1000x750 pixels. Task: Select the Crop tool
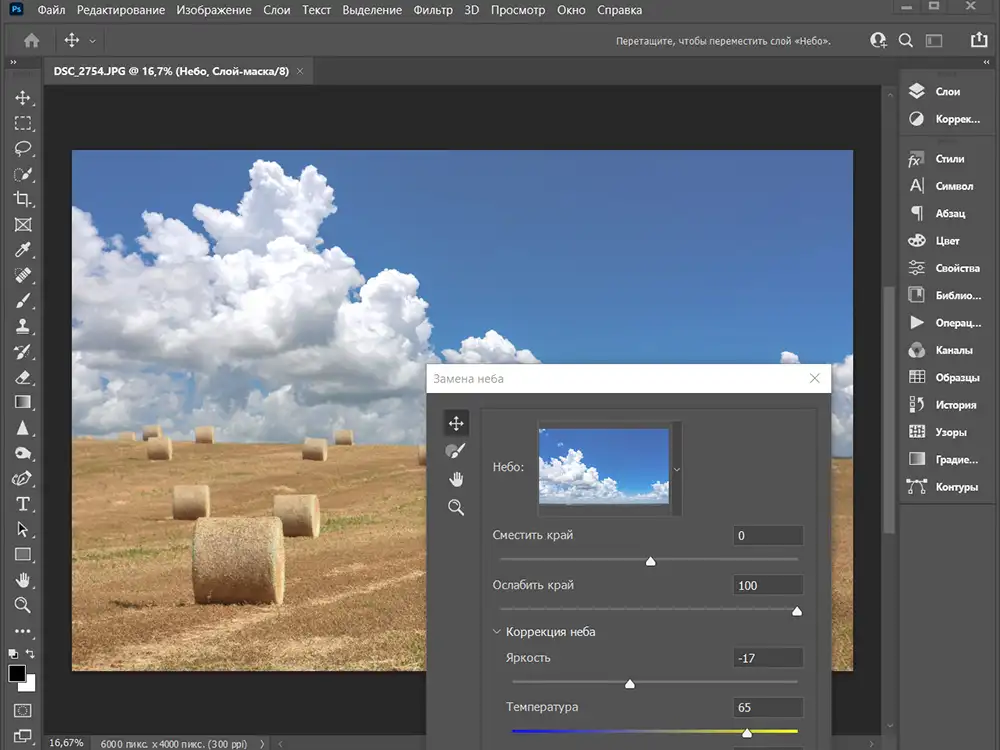tap(23, 199)
